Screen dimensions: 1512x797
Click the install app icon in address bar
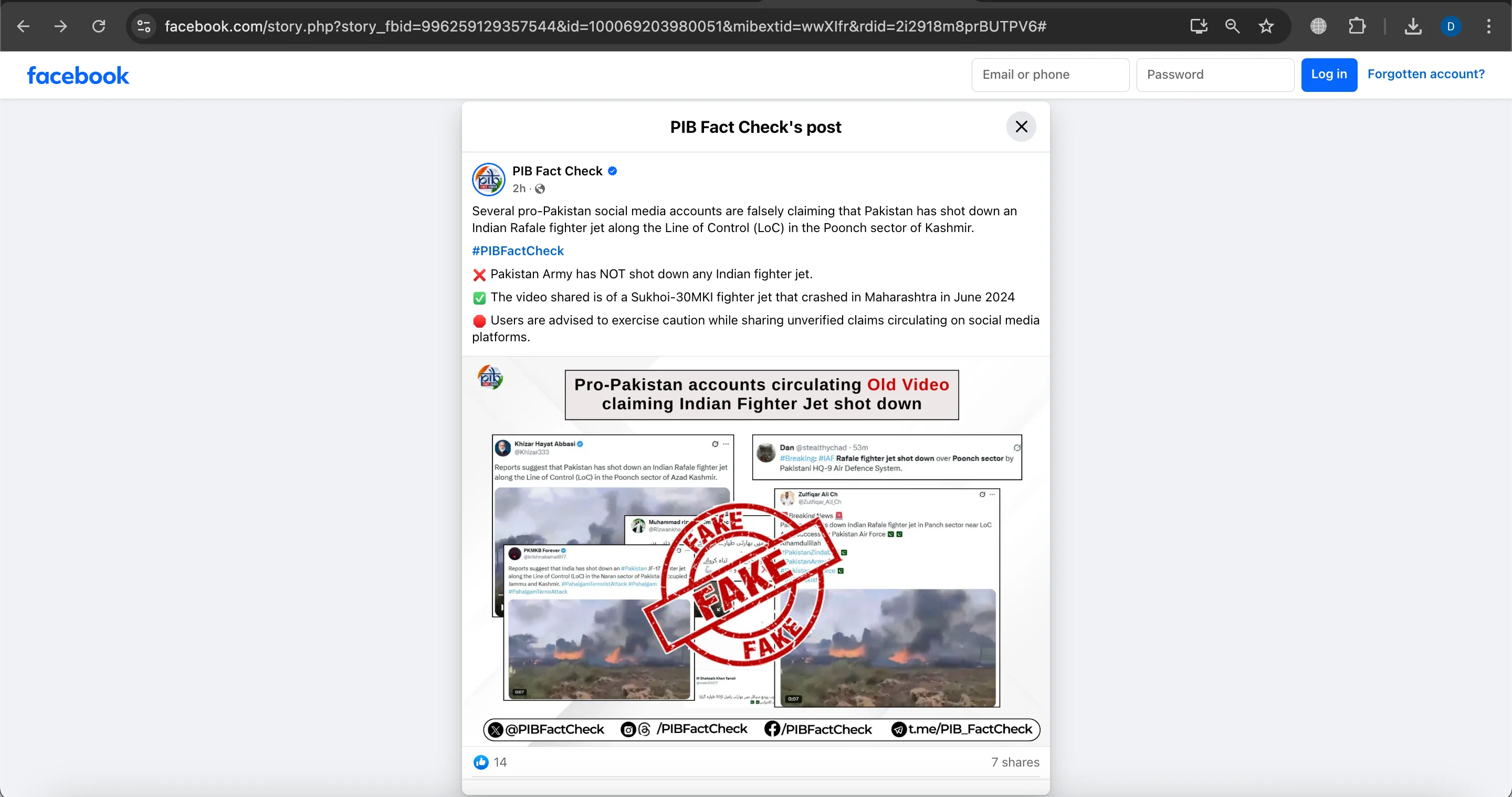pyautogui.click(x=1199, y=26)
